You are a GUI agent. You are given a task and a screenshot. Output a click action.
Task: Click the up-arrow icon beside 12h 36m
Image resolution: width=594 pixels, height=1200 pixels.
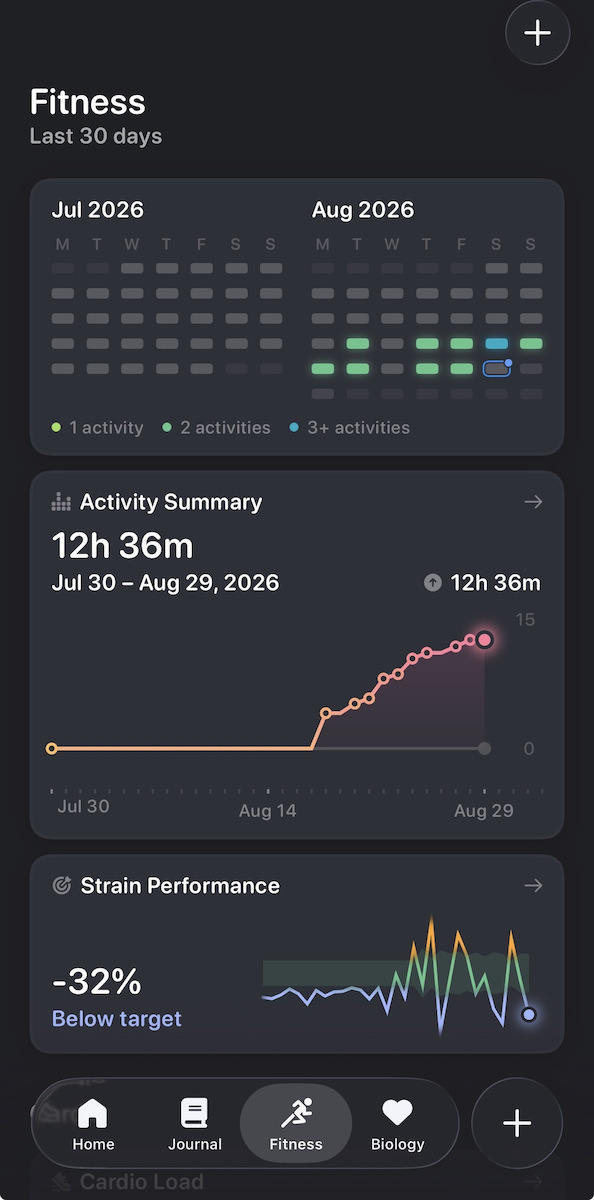coord(433,583)
